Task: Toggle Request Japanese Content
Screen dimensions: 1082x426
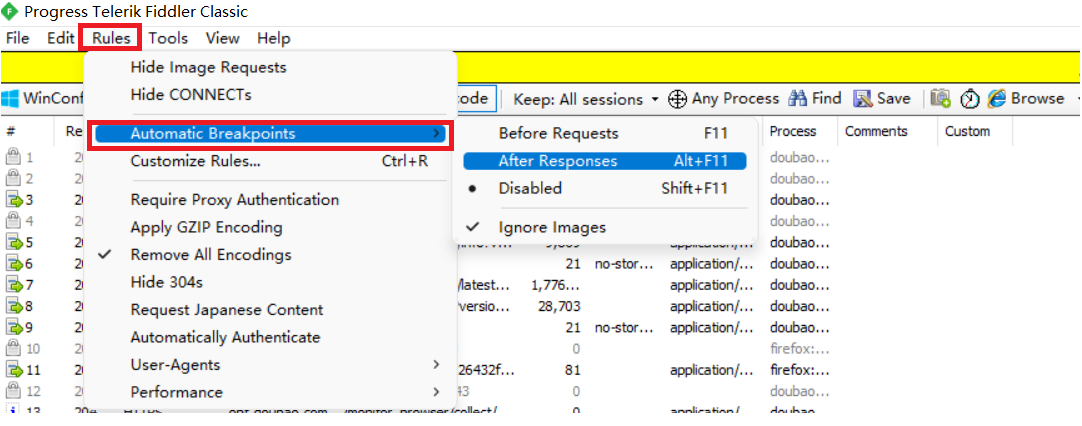Action: tap(270, 309)
